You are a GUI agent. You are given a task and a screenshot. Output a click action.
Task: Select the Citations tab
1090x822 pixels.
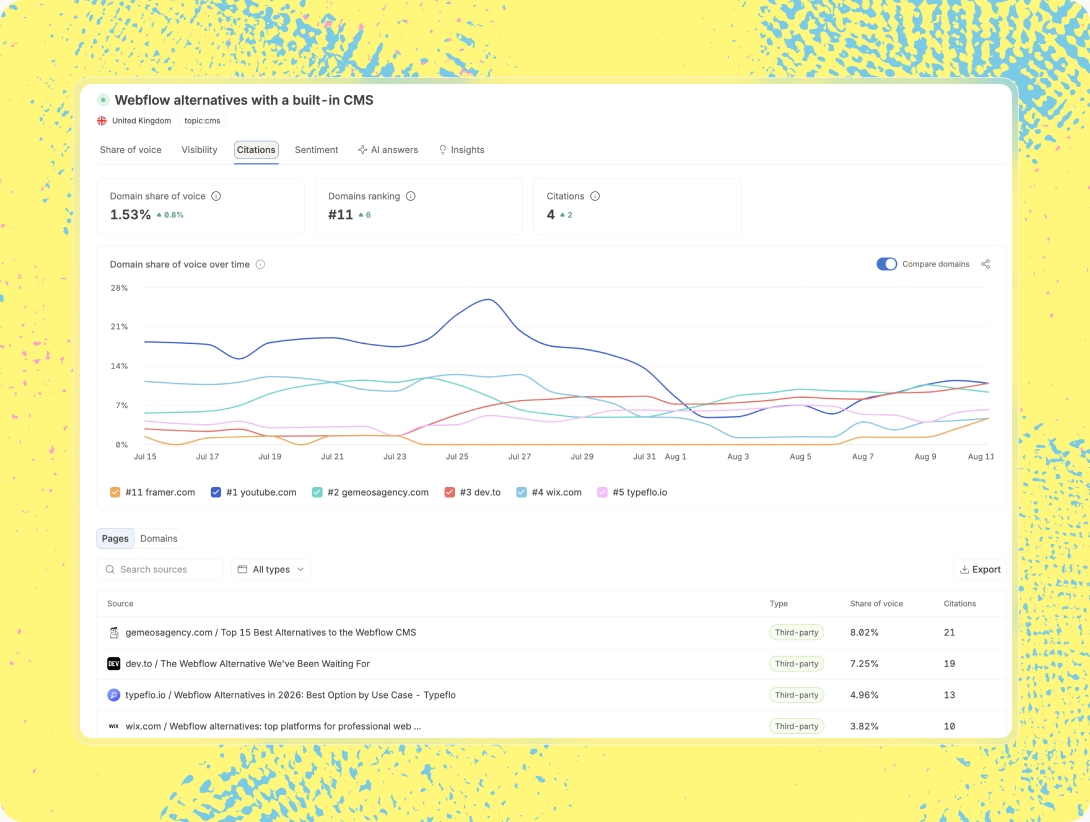[x=256, y=150]
